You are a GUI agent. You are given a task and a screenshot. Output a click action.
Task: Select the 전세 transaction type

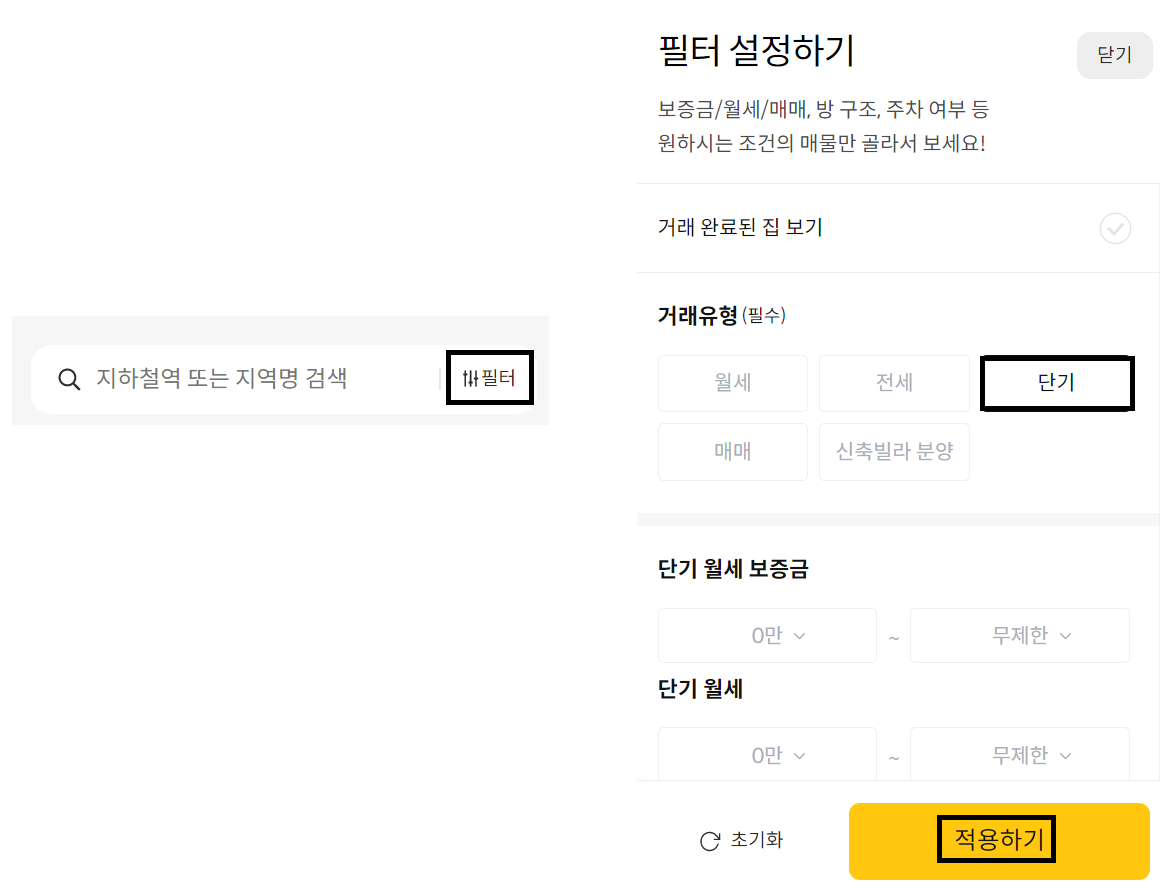click(x=894, y=383)
